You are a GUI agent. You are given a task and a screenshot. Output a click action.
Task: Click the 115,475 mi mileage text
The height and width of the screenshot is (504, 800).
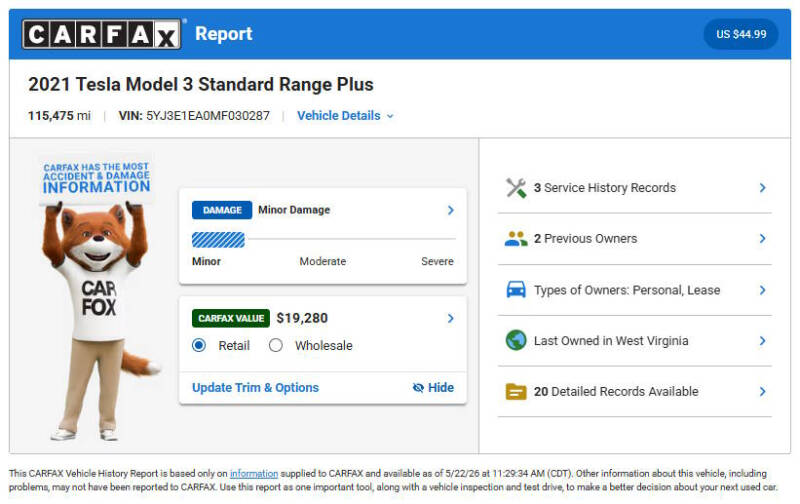click(x=59, y=116)
